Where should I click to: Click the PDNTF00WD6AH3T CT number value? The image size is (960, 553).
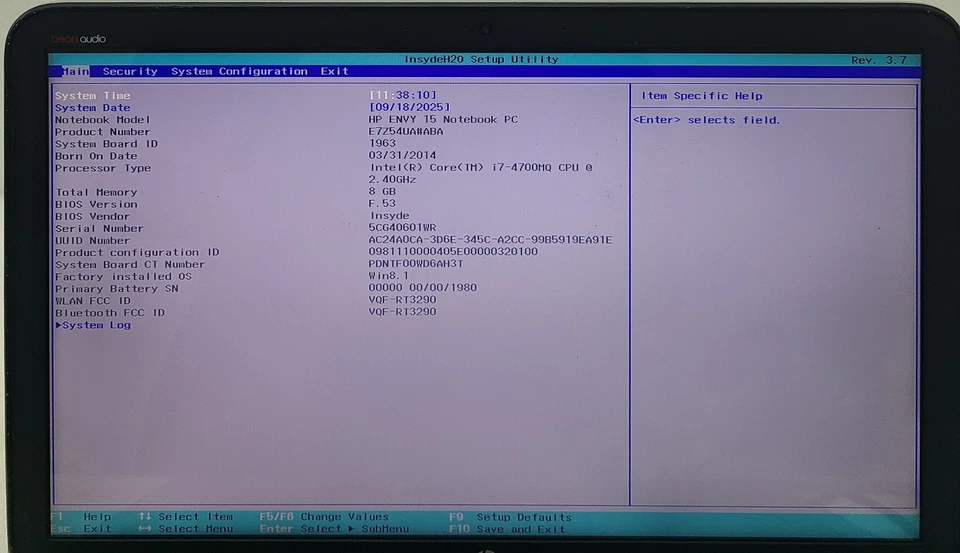point(416,263)
